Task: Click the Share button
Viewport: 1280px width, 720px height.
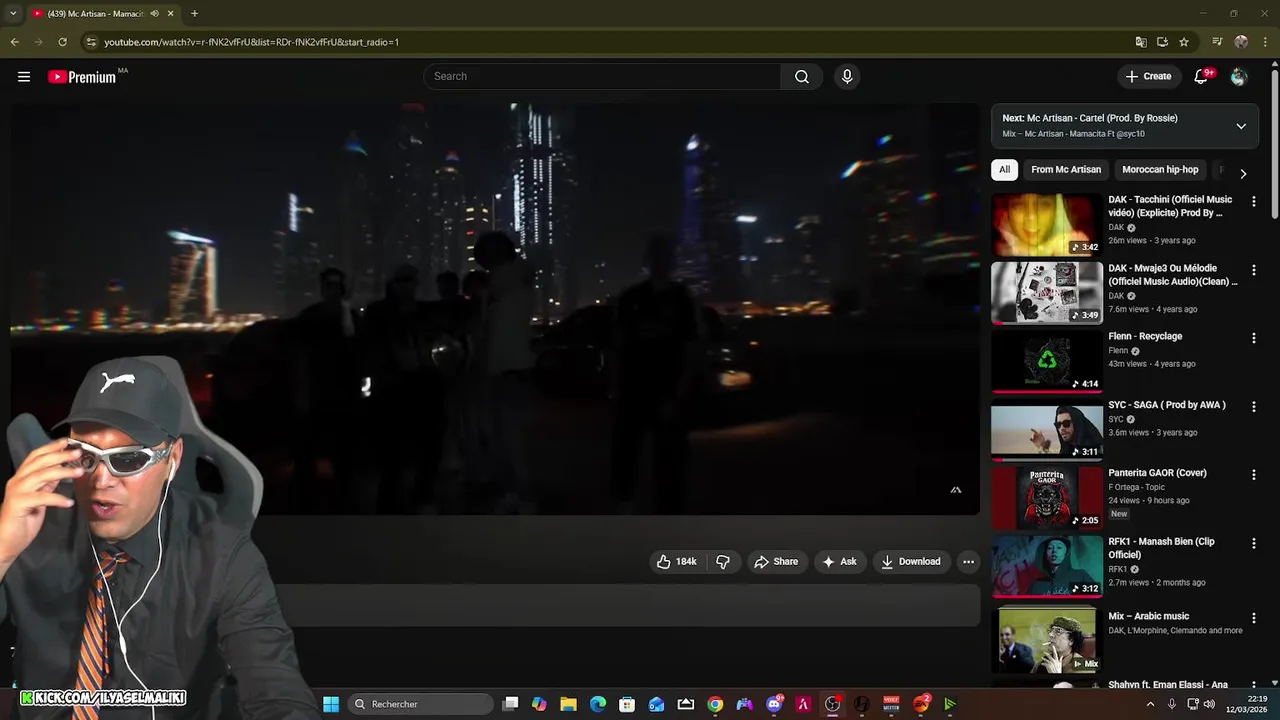Action: pyautogui.click(x=776, y=562)
